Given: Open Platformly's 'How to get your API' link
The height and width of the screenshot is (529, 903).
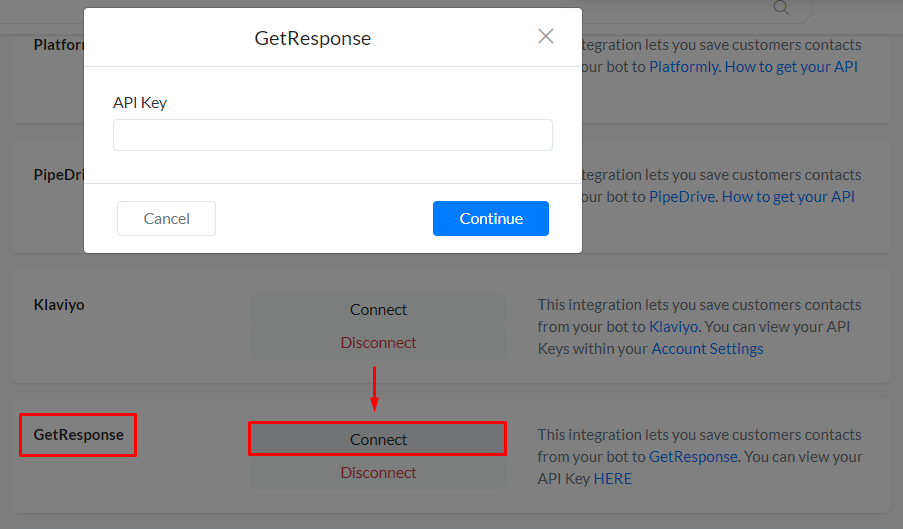Looking at the screenshot, I should tap(791, 67).
